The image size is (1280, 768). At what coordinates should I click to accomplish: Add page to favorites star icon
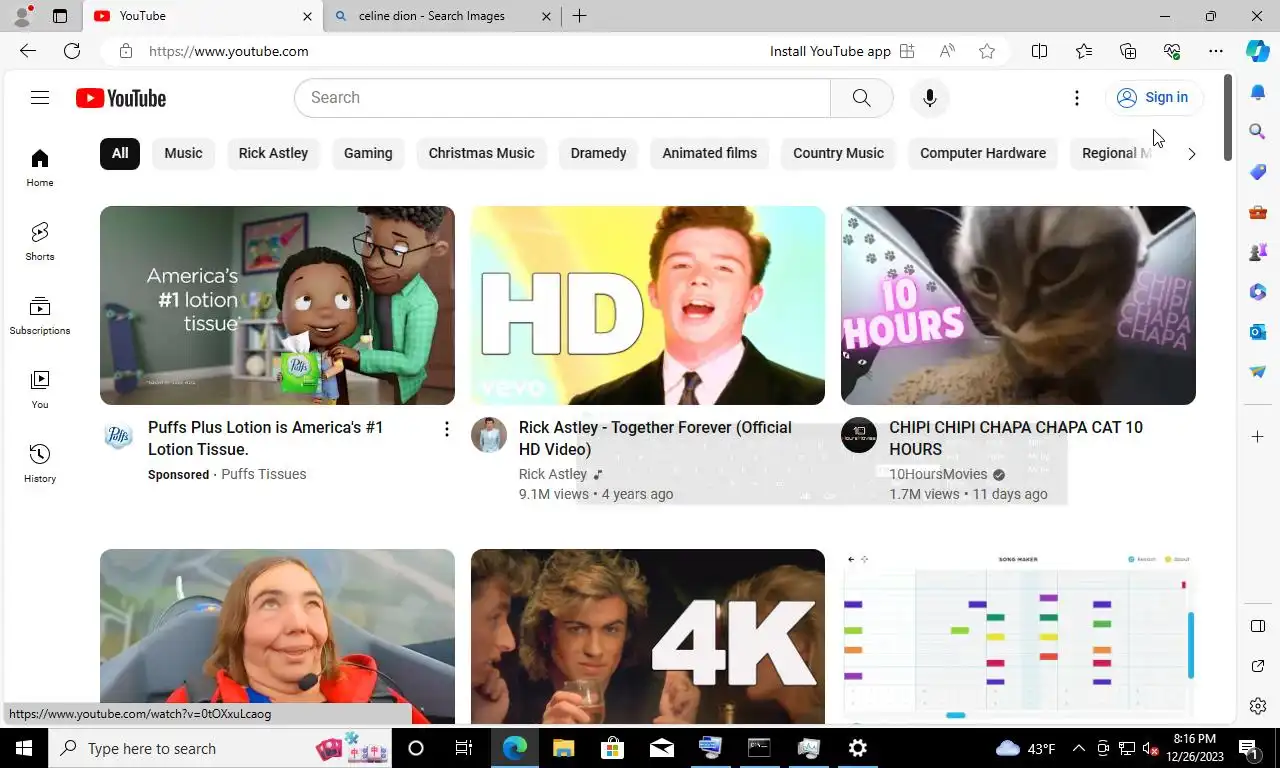click(x=987, y=51)
